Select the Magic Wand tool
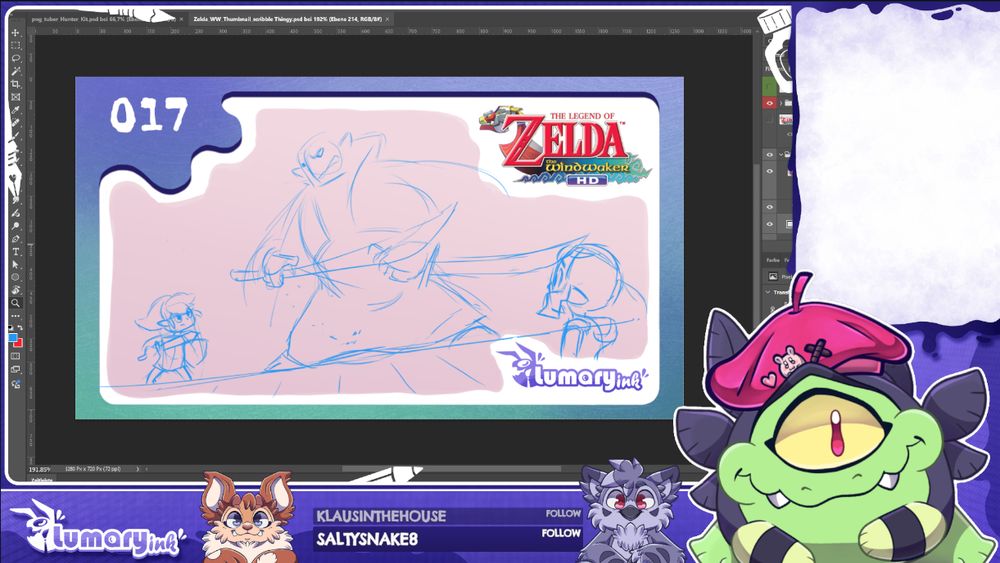This screenshot has width=1000, height=563. (15, 71)
